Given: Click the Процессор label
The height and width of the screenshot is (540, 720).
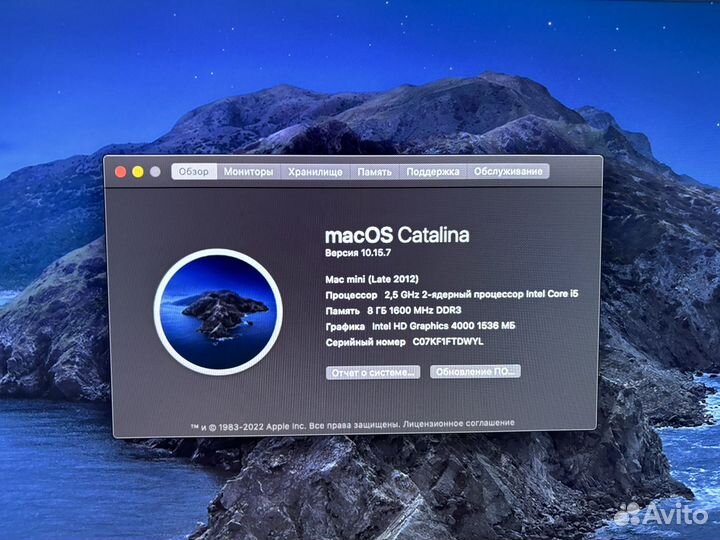Looking at the screenshot, I should click(351, 295).
